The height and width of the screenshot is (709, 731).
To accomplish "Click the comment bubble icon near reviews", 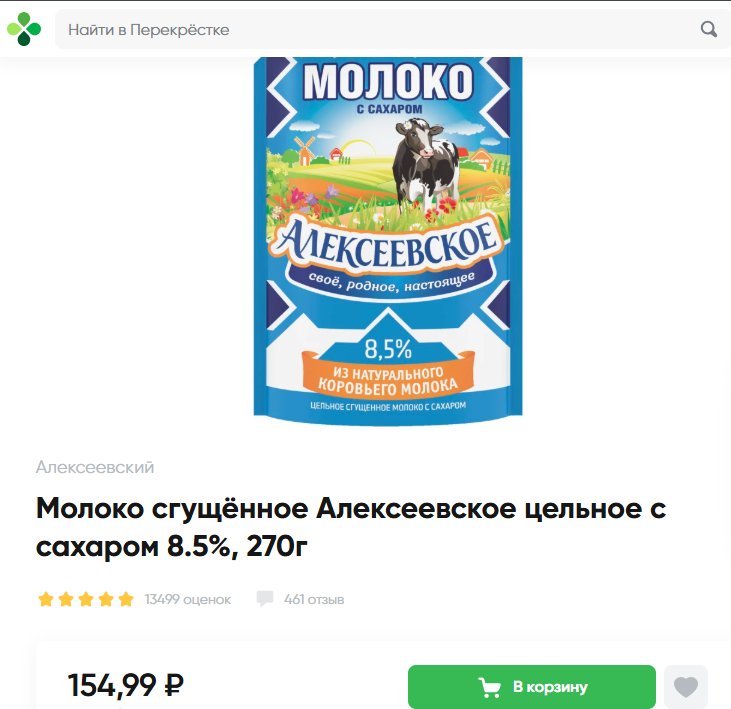I will (x=265, y=599).
